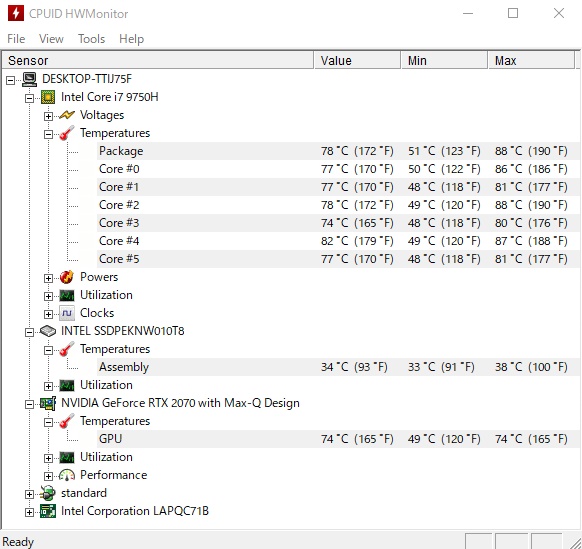Screen dimensions: 582x549
Task: Click the flame Powers icon
Action: tap(67, 277)
